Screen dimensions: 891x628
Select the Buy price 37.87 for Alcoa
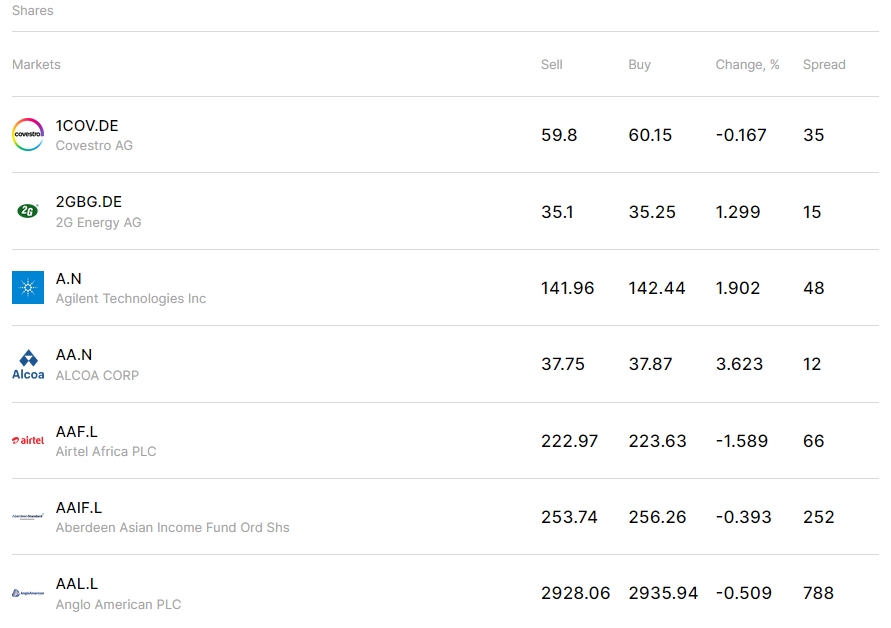[x=651, y=364]
